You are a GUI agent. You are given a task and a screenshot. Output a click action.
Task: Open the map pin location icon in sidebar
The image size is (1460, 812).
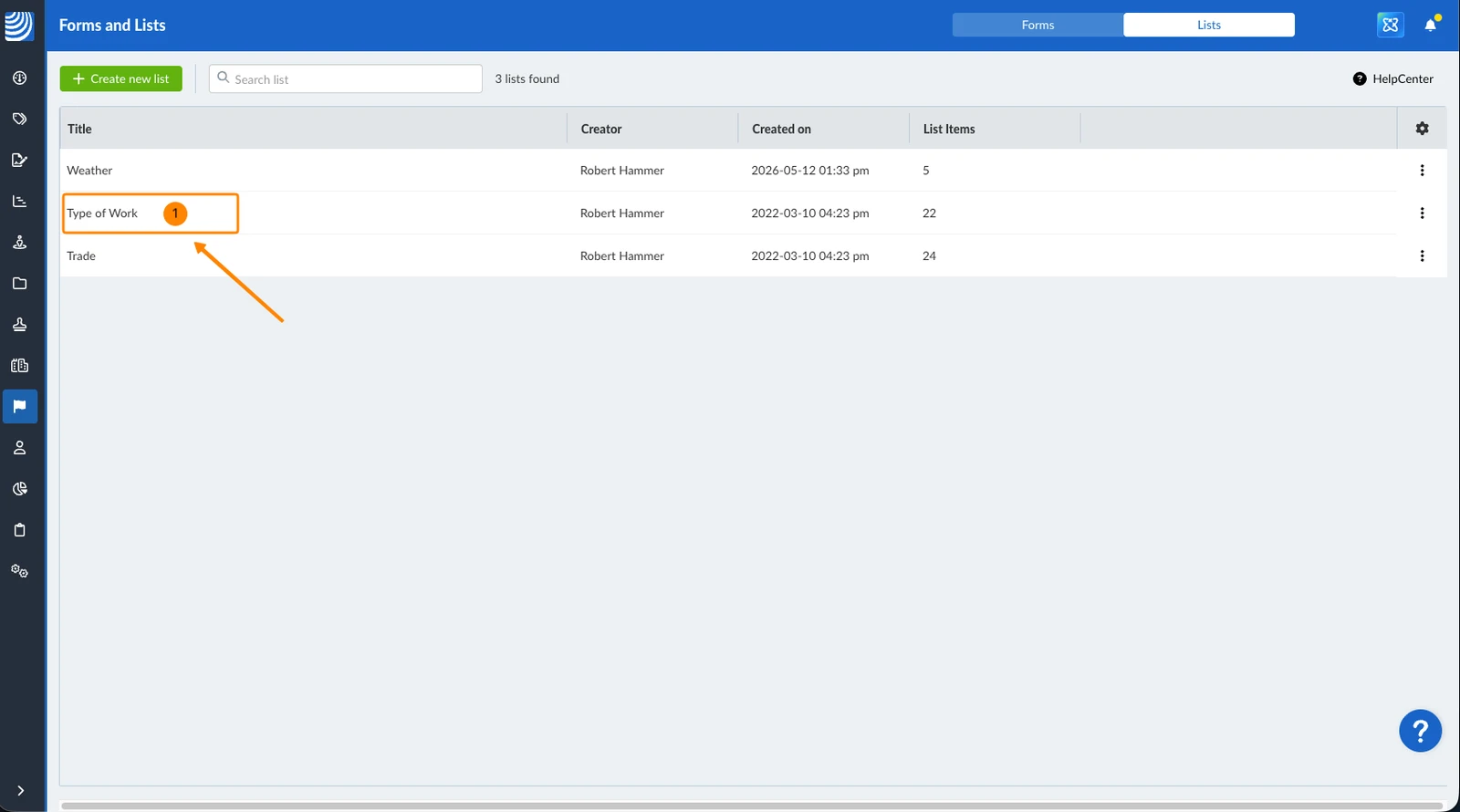point(19,243)
